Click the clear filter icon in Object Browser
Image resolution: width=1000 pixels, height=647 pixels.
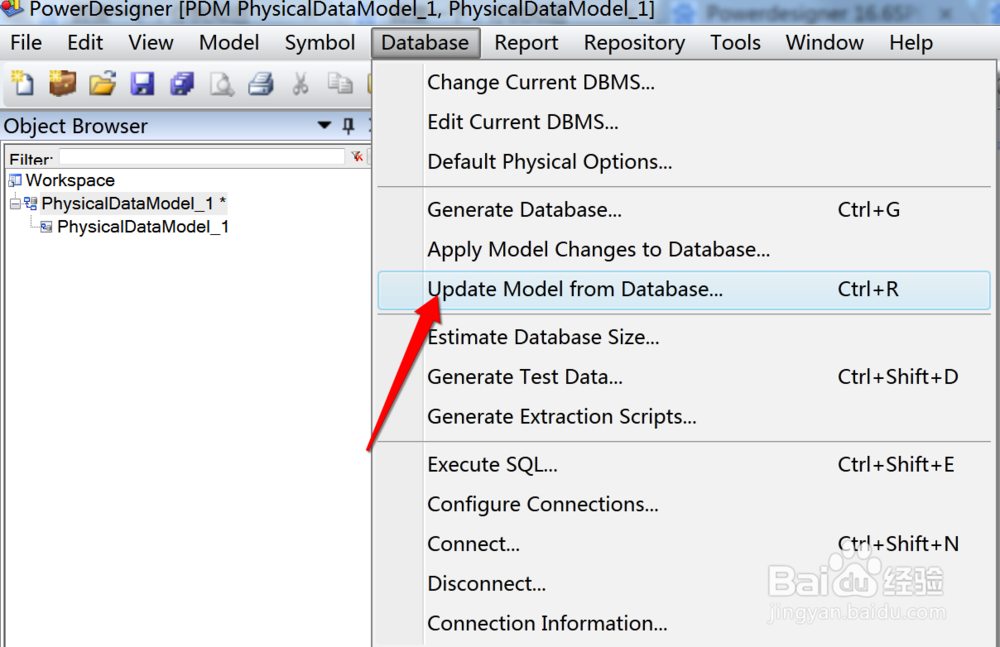pos(357,156)
